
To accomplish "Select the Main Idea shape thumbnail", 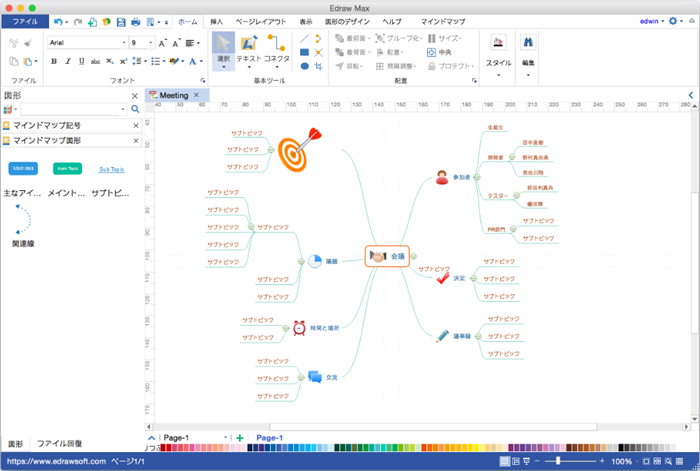I will click(23, 168).
